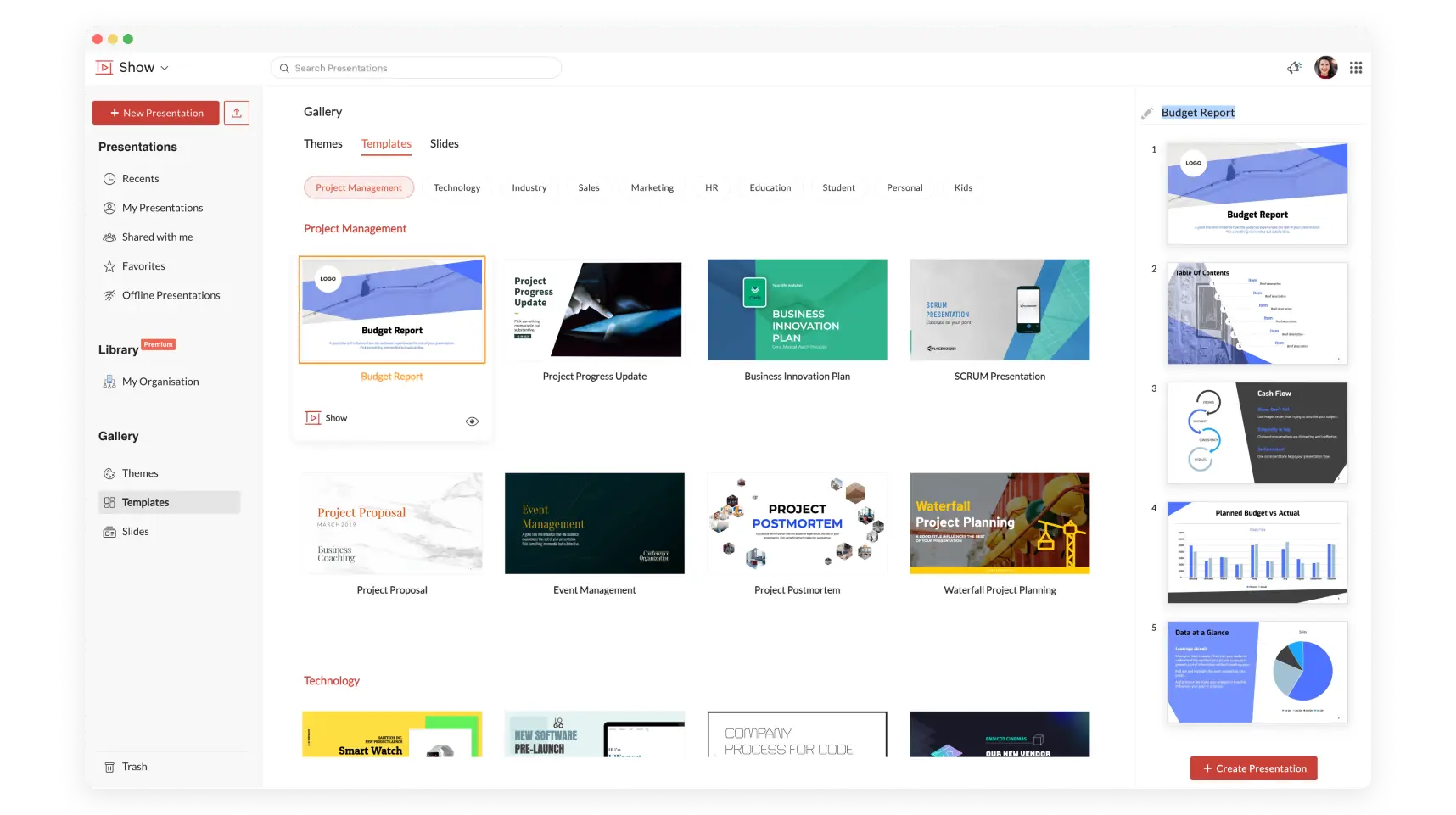Expand My Organisation under Library
The width and height of the screenshot is (1456, 815).
(160, 381)
